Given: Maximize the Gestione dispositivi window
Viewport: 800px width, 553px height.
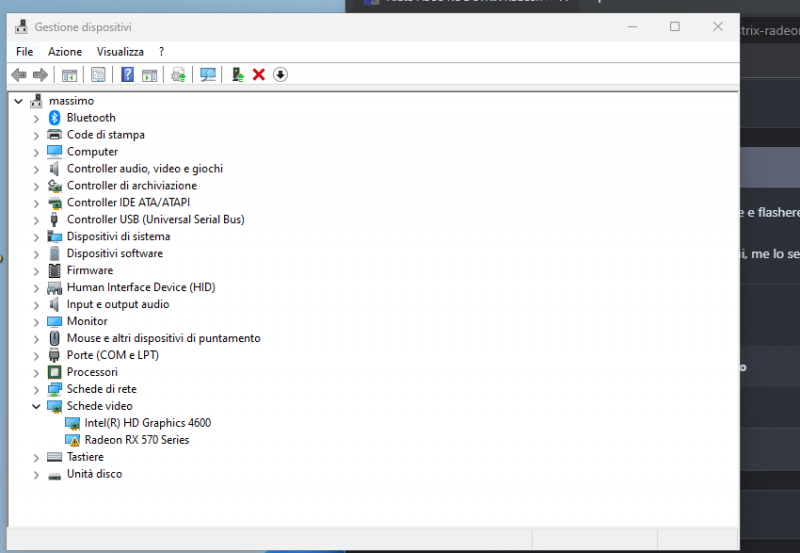Looking at the screenshot, I should click(x=674, y=27).
